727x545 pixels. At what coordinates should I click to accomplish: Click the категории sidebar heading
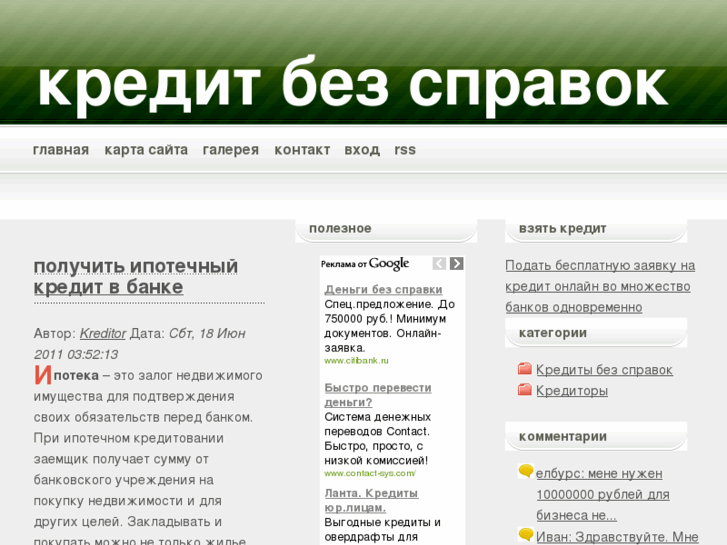tap(553, 333)
